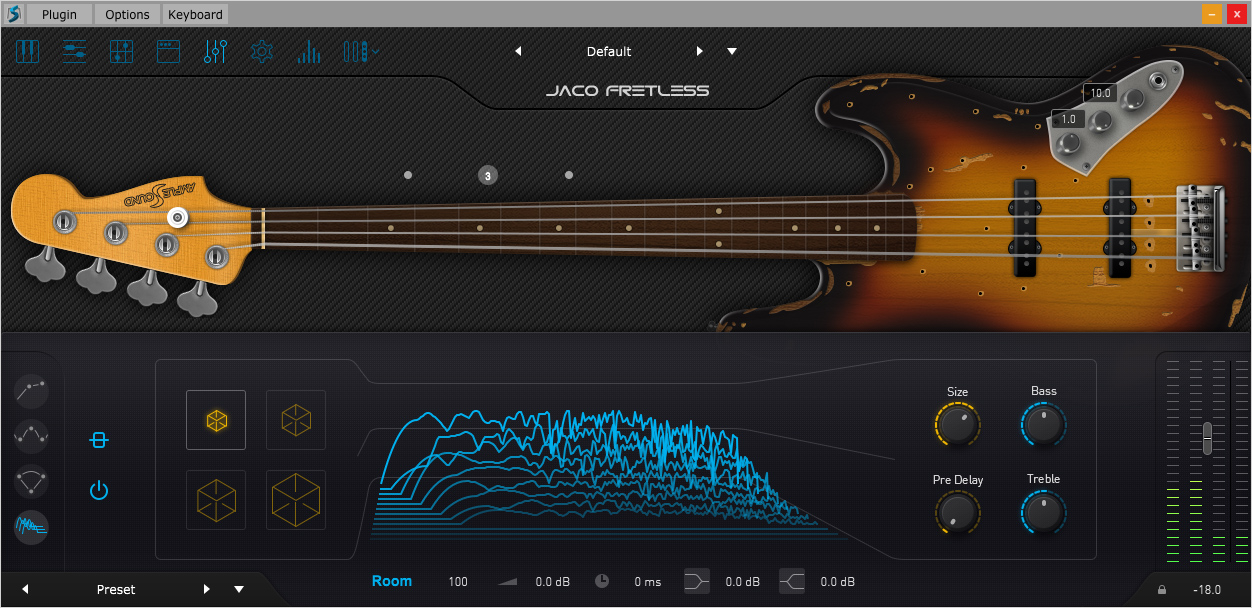Click the Bass knob in reverb panel
This screenshot has width=1252, height=608.
click(1043, 425)
